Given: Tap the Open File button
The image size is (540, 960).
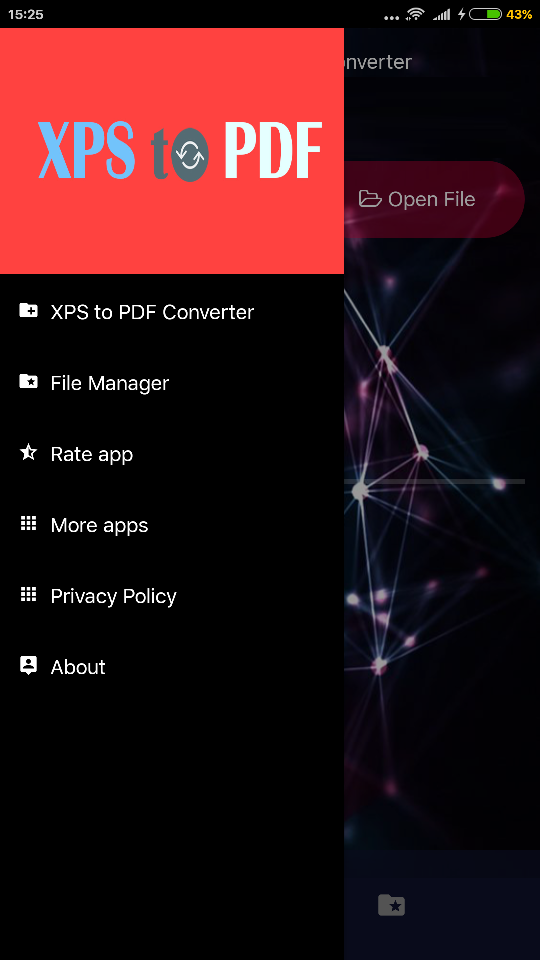Looking at the screenshot, I should pyautogui.click(x=433, y=199).
